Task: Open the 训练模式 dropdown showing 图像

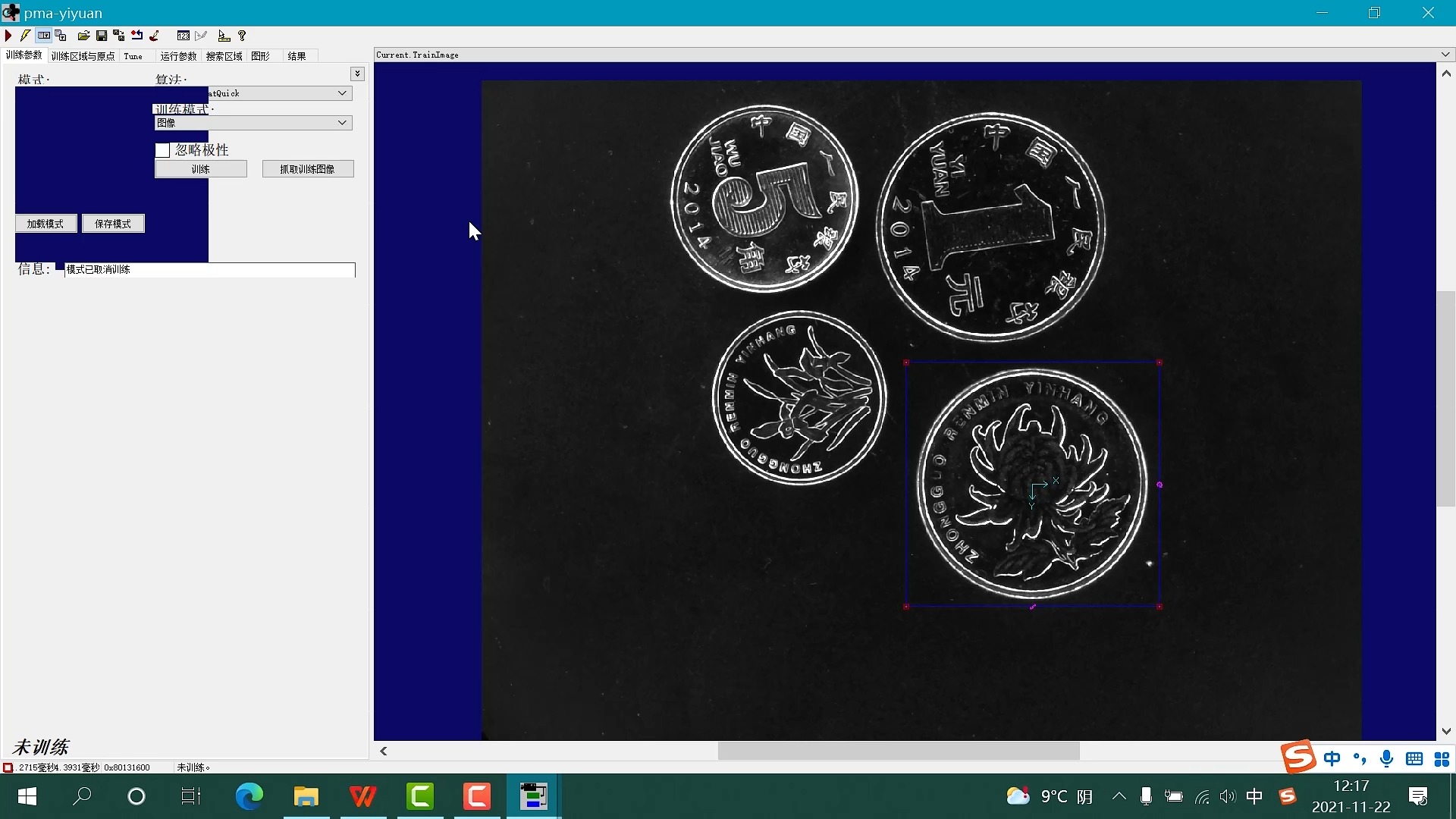Action: (253, 123)
